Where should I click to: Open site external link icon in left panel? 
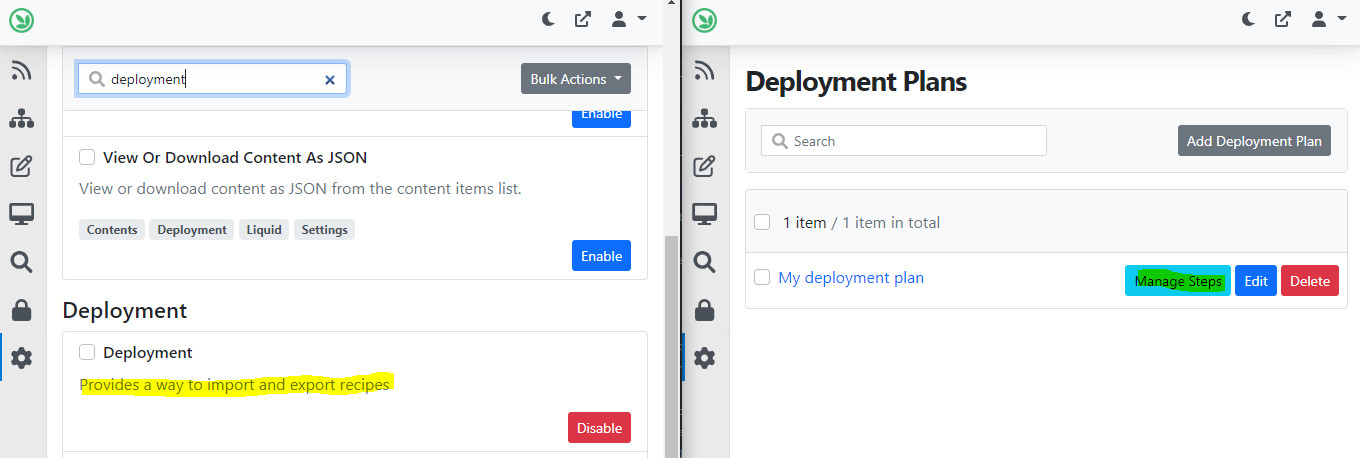[x=583, y=19]
